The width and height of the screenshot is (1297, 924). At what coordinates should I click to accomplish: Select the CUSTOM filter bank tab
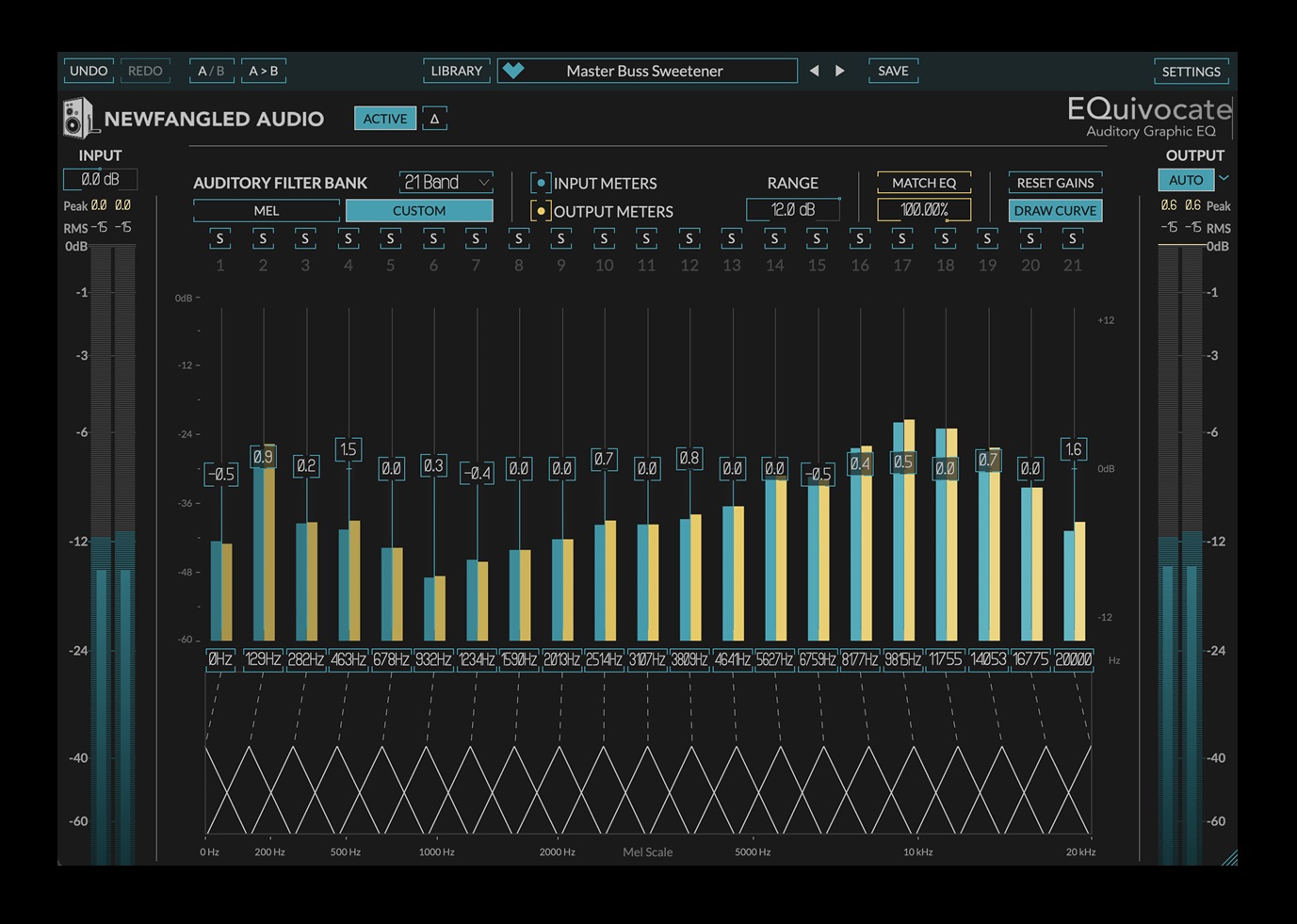[x=419, y=211]
